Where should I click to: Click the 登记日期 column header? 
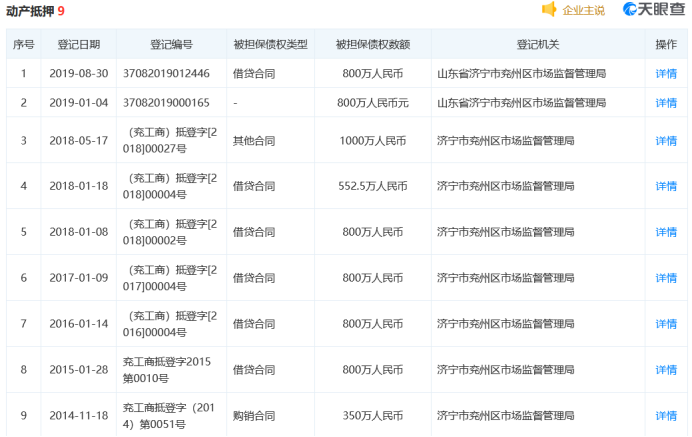79,45
